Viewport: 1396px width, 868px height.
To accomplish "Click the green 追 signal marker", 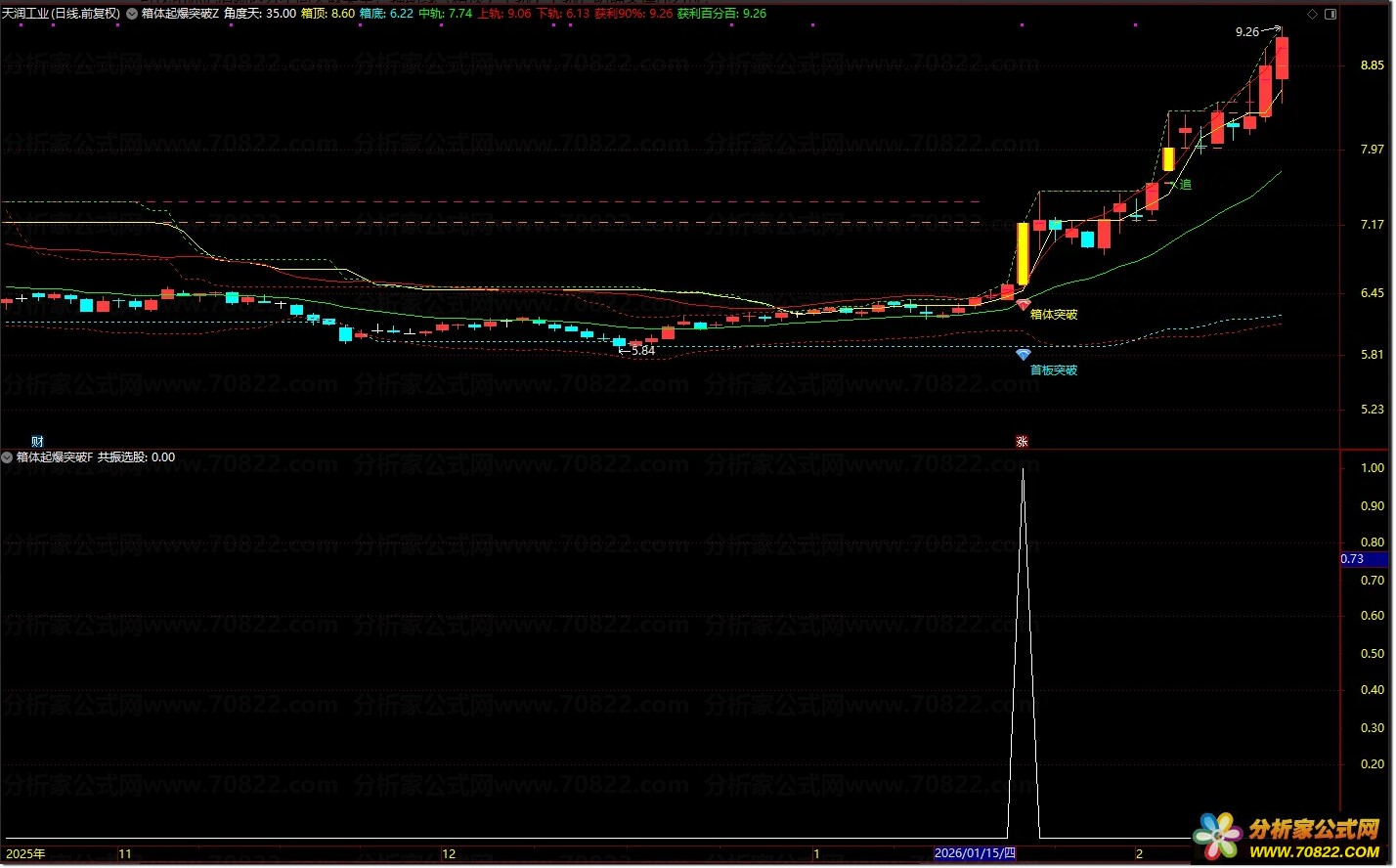I will click(1182, 184).
